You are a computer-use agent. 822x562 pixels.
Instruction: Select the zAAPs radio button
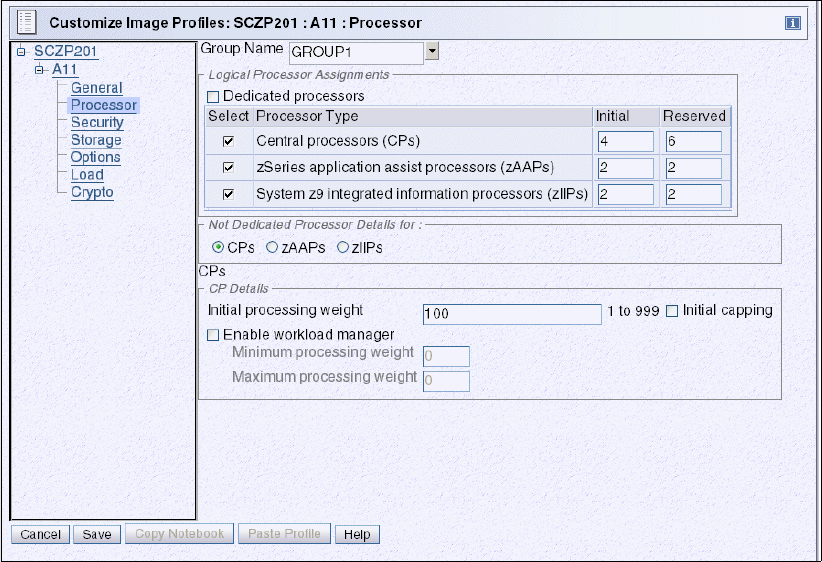click(x=272, y=247)
